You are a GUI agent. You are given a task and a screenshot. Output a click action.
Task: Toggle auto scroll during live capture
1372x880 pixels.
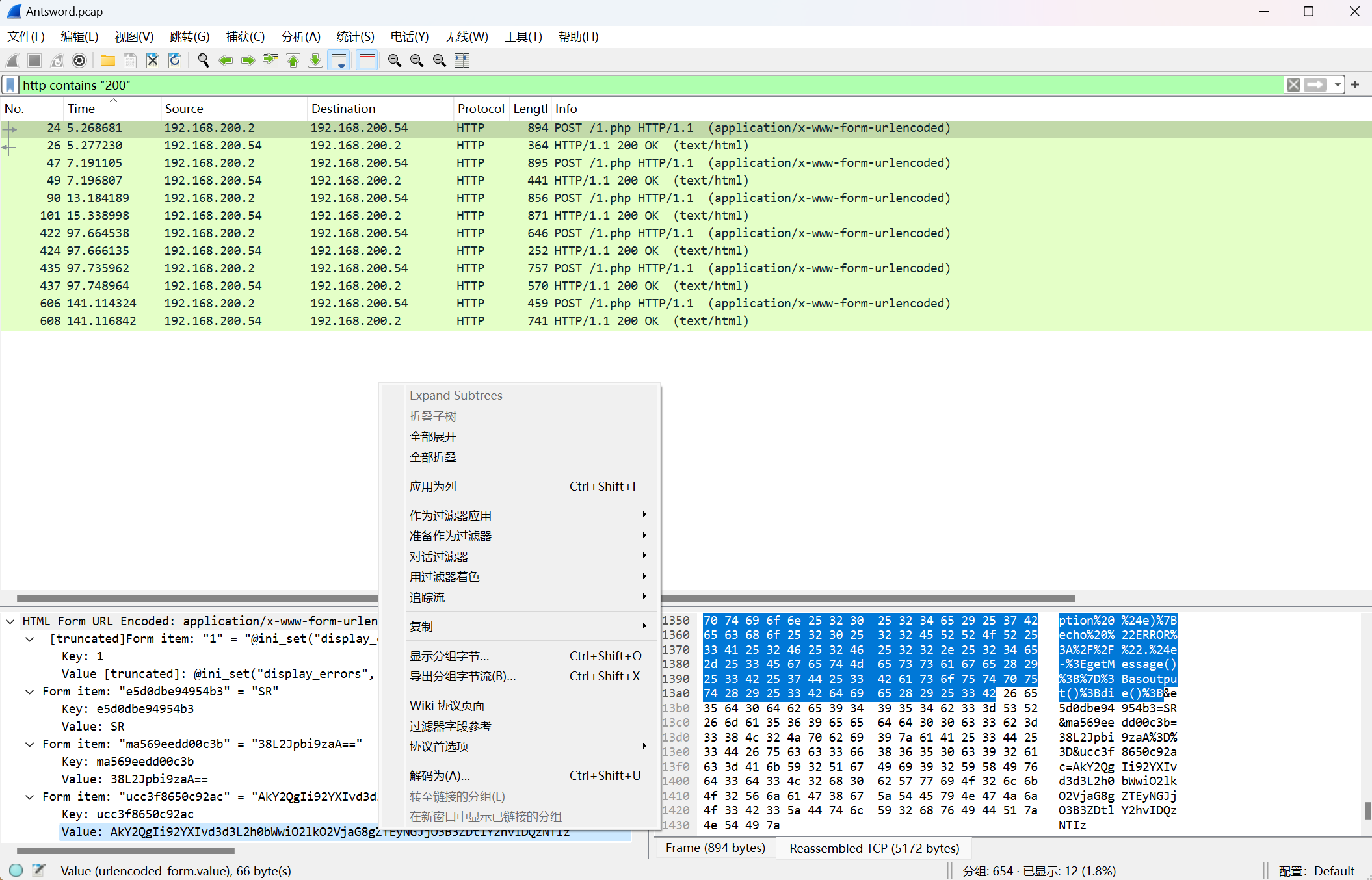(339, 60)
